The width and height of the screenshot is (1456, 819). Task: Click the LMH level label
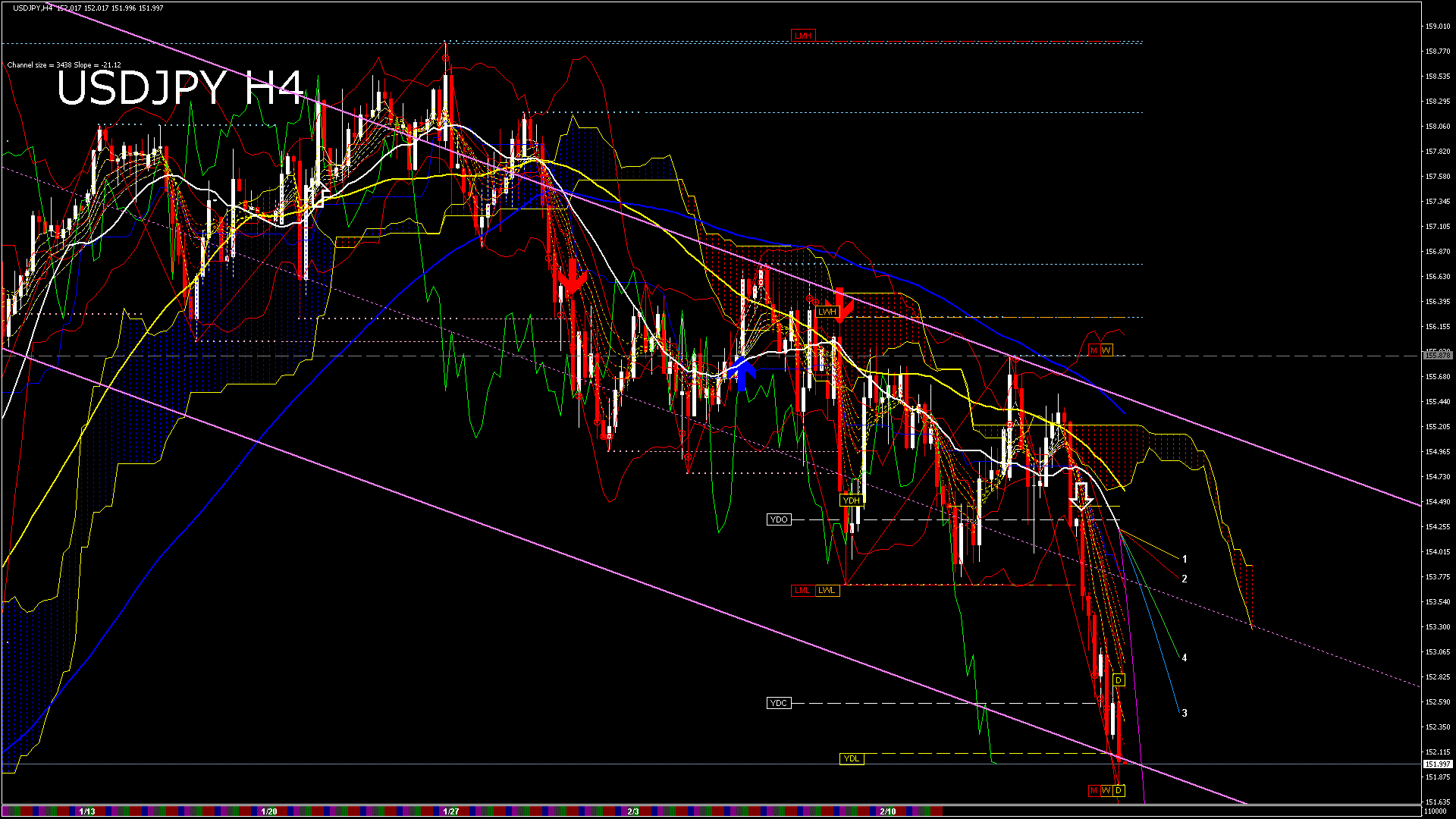[802, 36]
